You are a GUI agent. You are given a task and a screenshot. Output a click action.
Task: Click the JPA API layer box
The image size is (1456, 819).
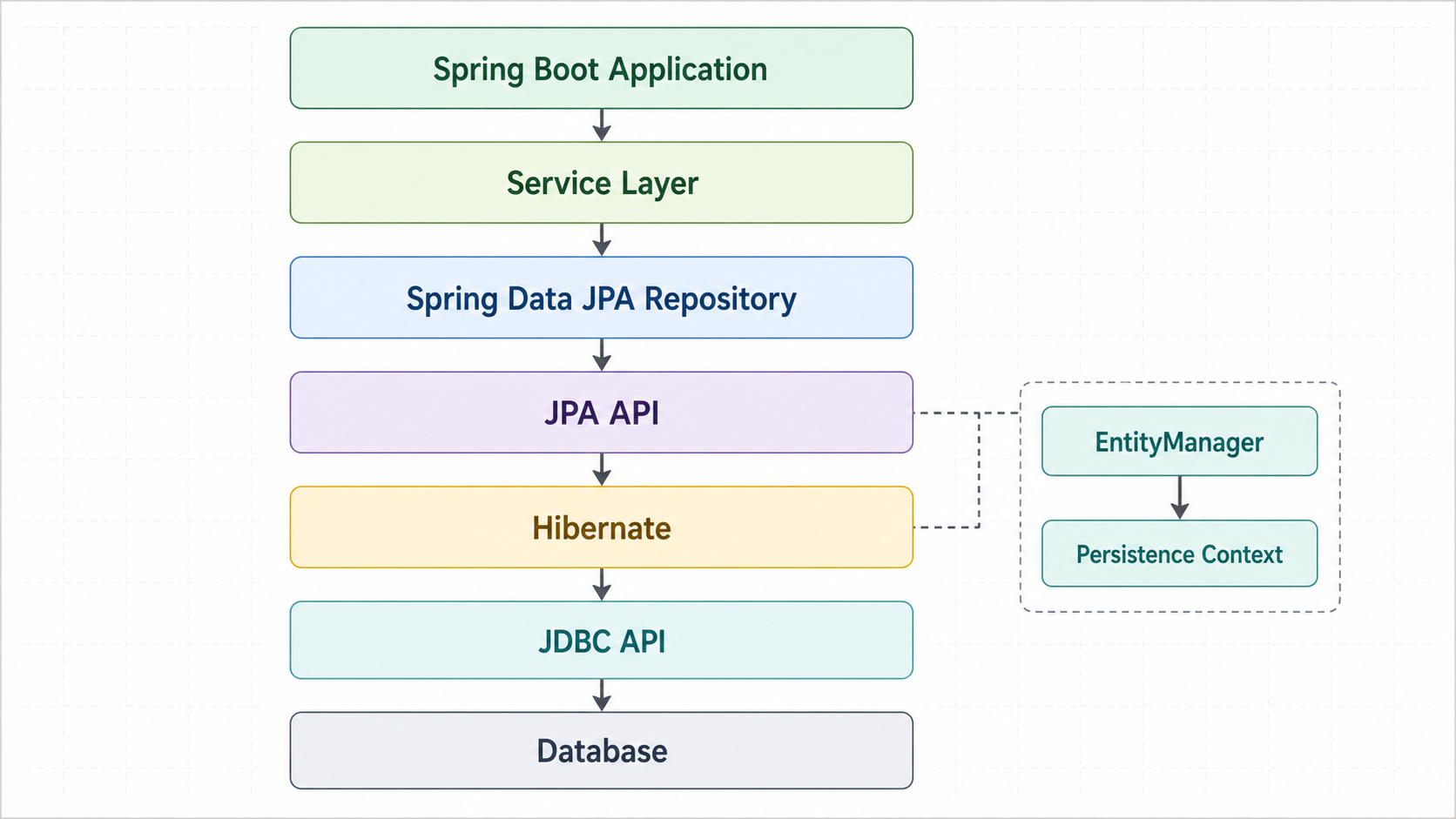pyautogui.click(x=601, y=413)
